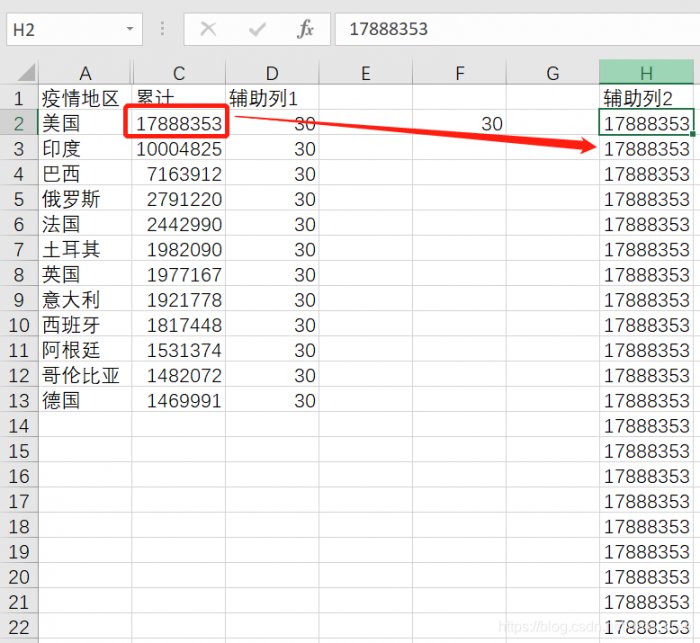
Task: Select column A header
Action: (x=85, y=73)
